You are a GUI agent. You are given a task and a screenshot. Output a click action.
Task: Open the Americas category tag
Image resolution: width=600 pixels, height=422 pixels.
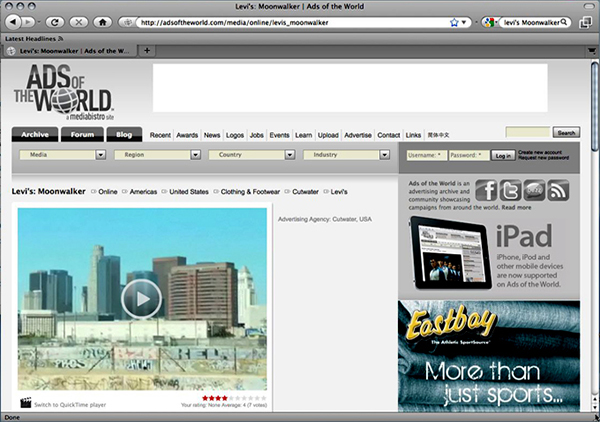(143, 192)
